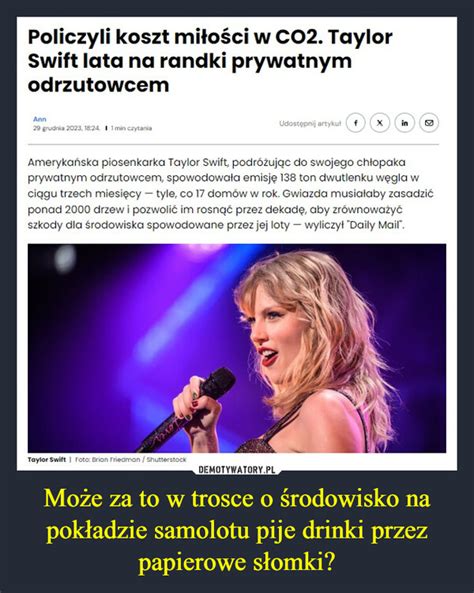The height and width of the screenshot is (593, 474).
Task: Share the article on Facebook
Action: [355, 123]
